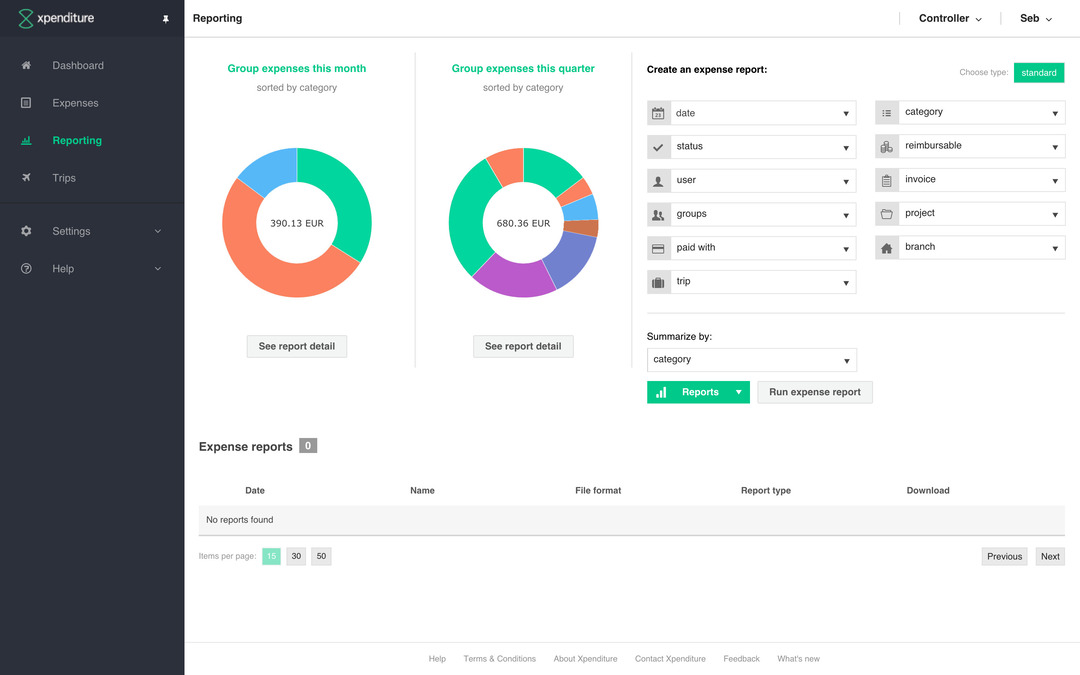Click the pin icon in the top sidebar header
1080x675 pixels.
165,17
